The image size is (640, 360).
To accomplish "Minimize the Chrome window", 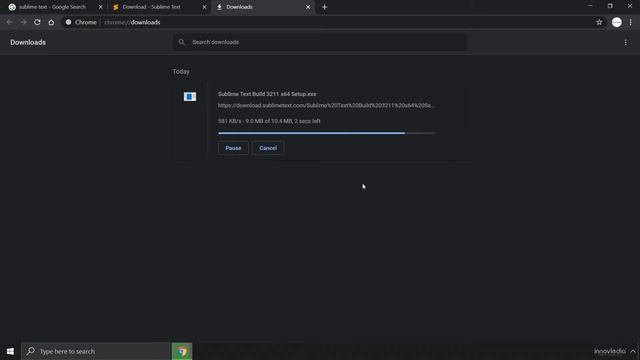I will (590, 6).
